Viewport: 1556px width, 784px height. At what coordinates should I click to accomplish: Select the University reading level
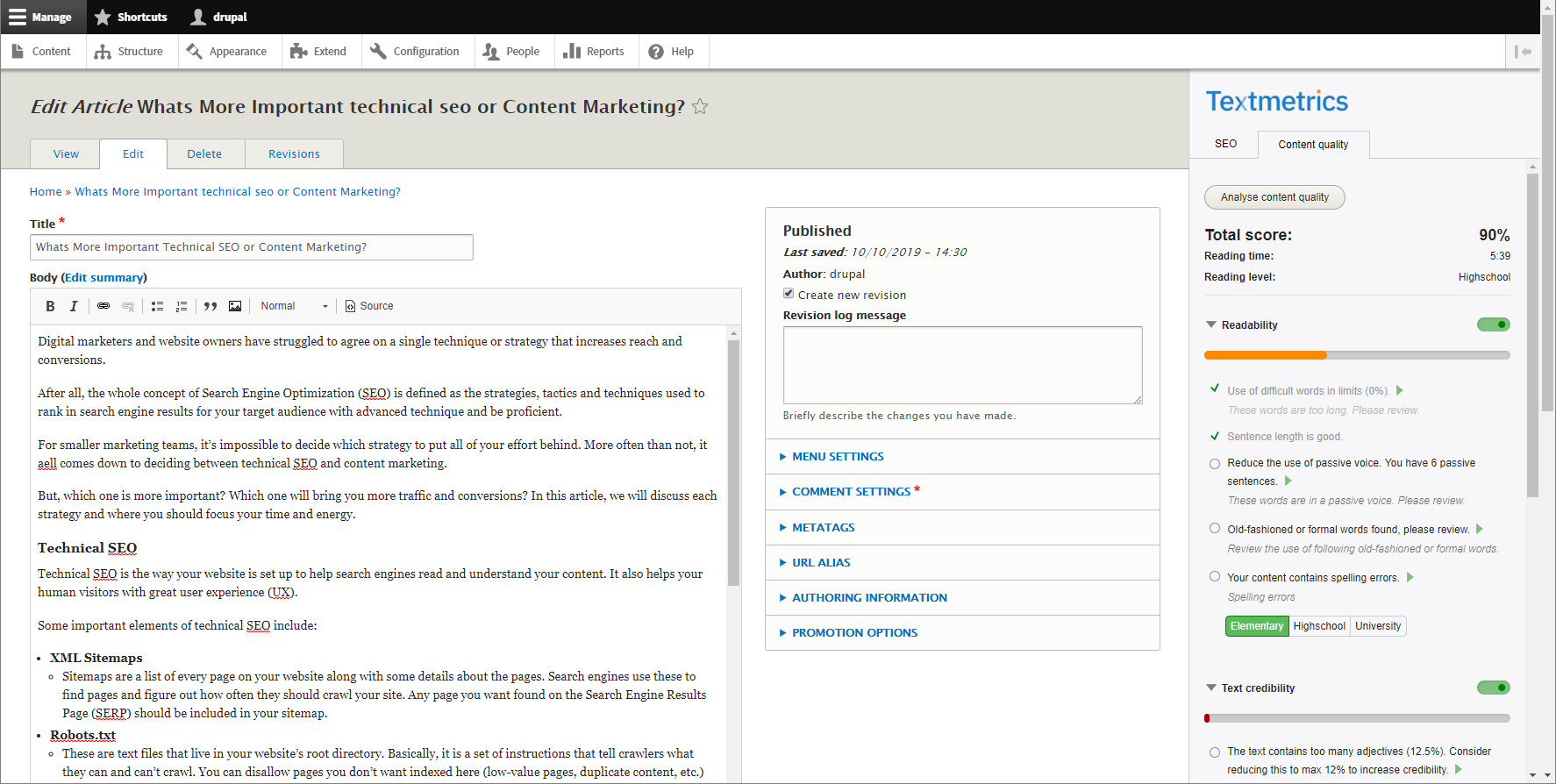click(x=1378, y=626)
